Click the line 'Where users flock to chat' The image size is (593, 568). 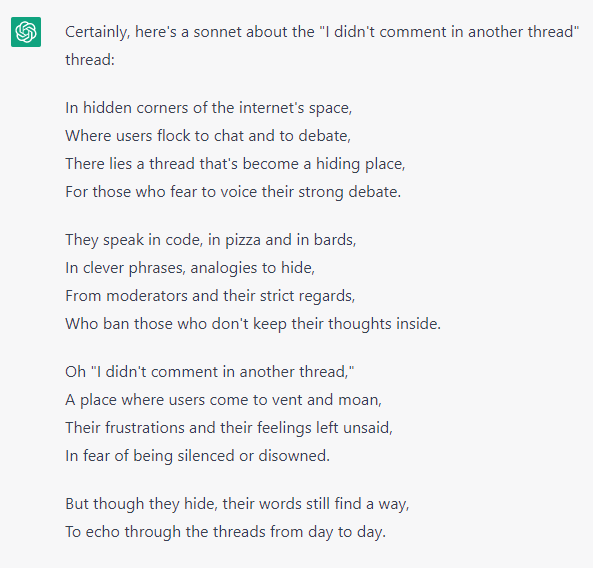click(208, 136)
